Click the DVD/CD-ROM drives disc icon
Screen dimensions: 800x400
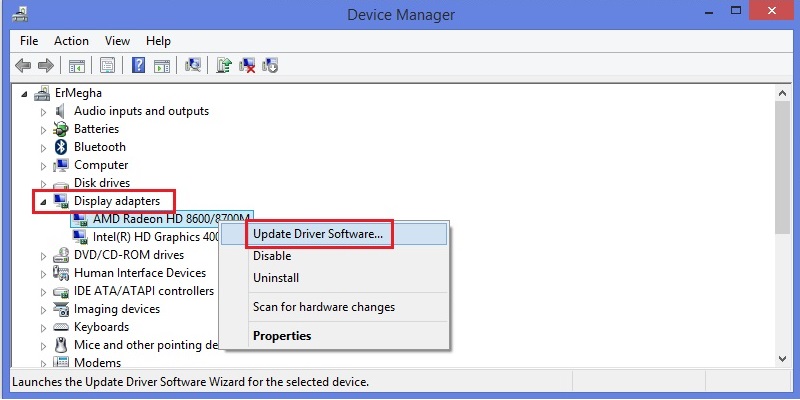[x=61, y=255]
